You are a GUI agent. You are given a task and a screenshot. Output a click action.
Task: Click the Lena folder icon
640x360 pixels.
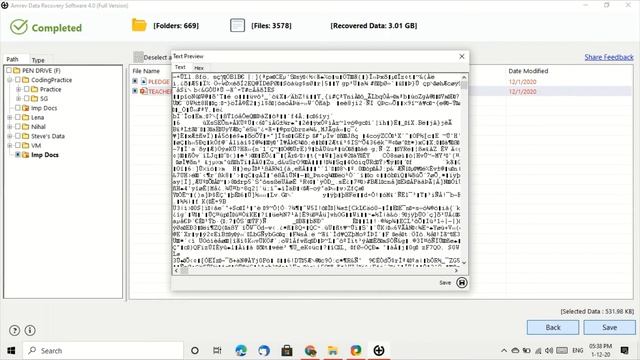click(26, 117)
